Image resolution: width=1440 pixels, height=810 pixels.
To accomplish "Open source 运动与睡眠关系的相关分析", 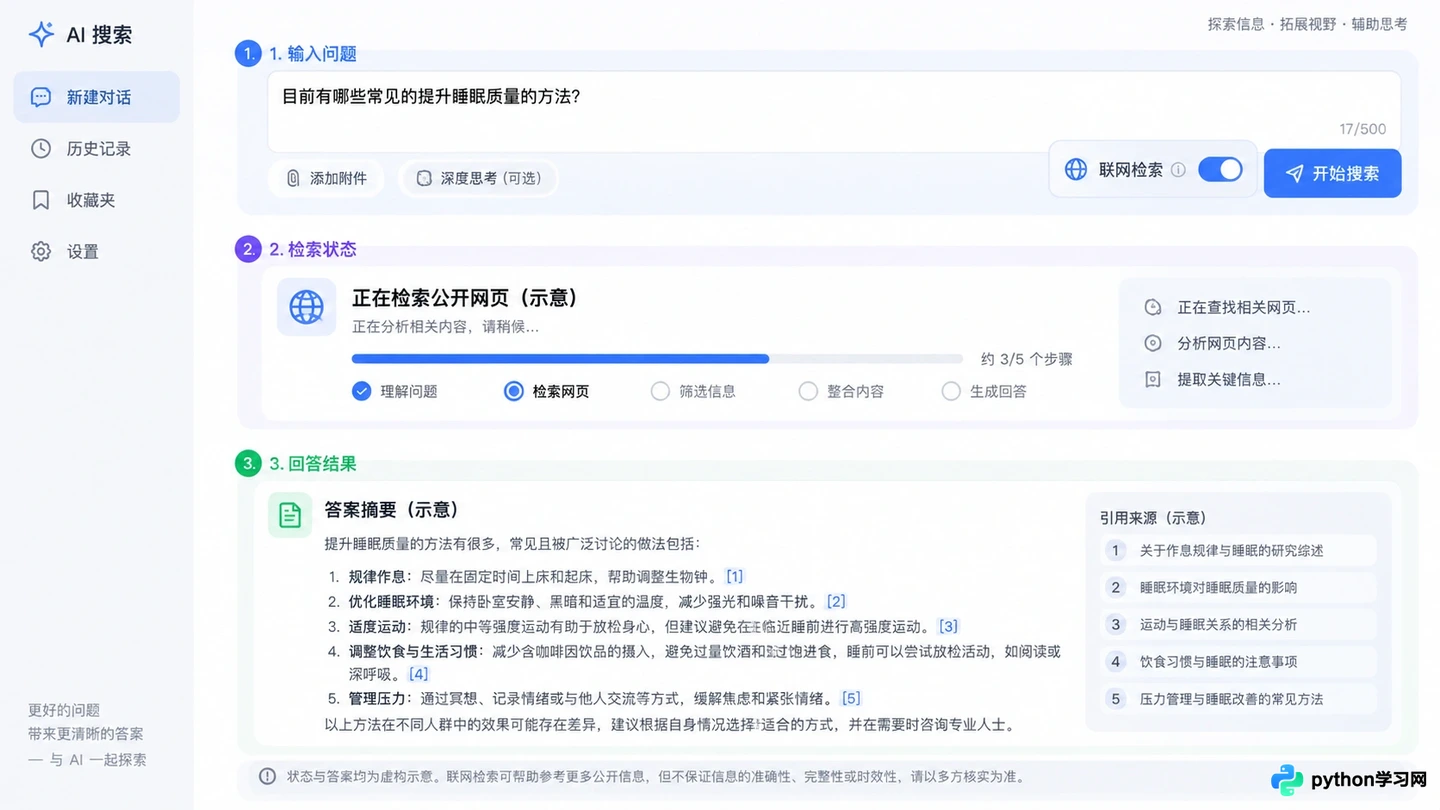I will coord(1238,624).
